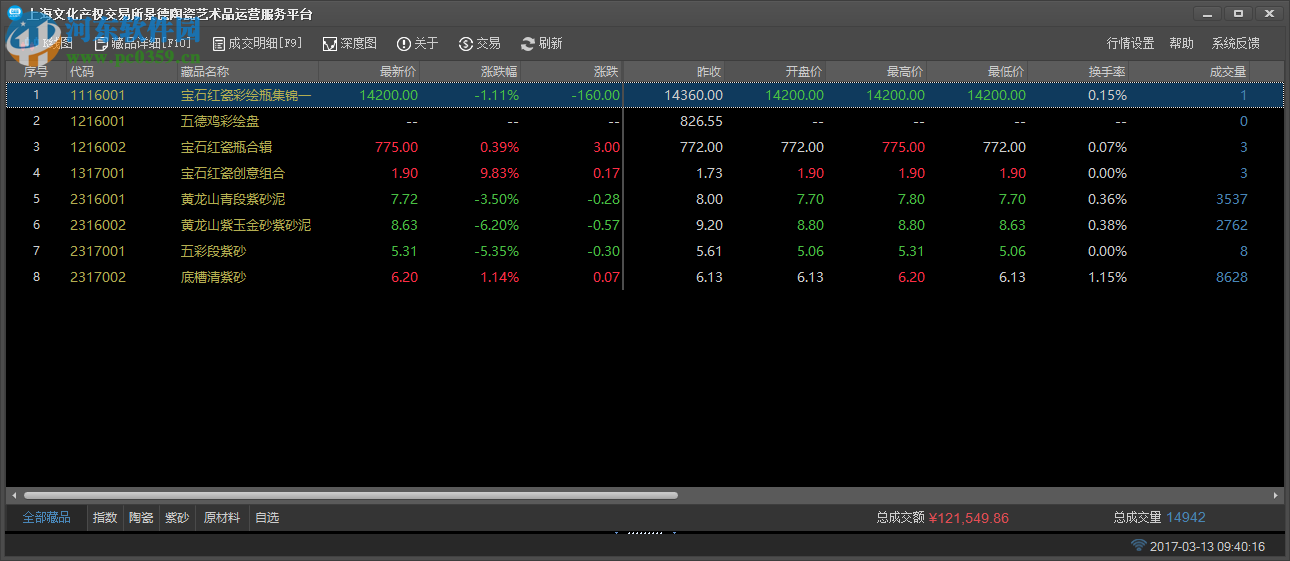Image resolution: width=1290 pixels, height=561 pixels.
Task: Click code 2316002
Action: pos(98,225)
